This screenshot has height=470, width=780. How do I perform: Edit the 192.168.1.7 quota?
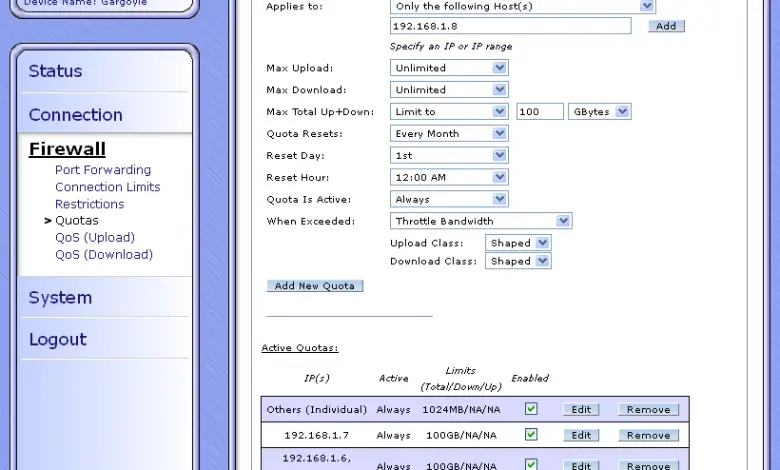pos(581,435)
